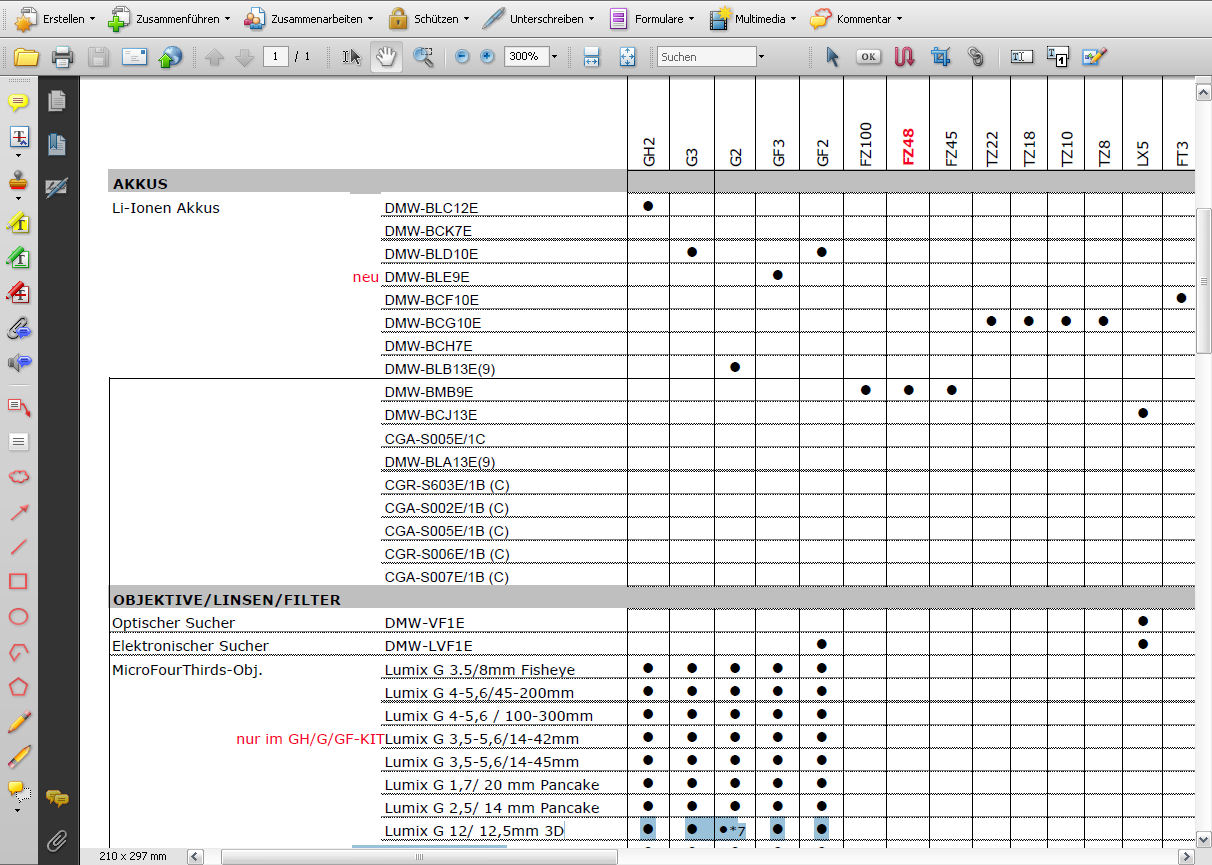Fit entire page in window

click(x=627, y=57)
